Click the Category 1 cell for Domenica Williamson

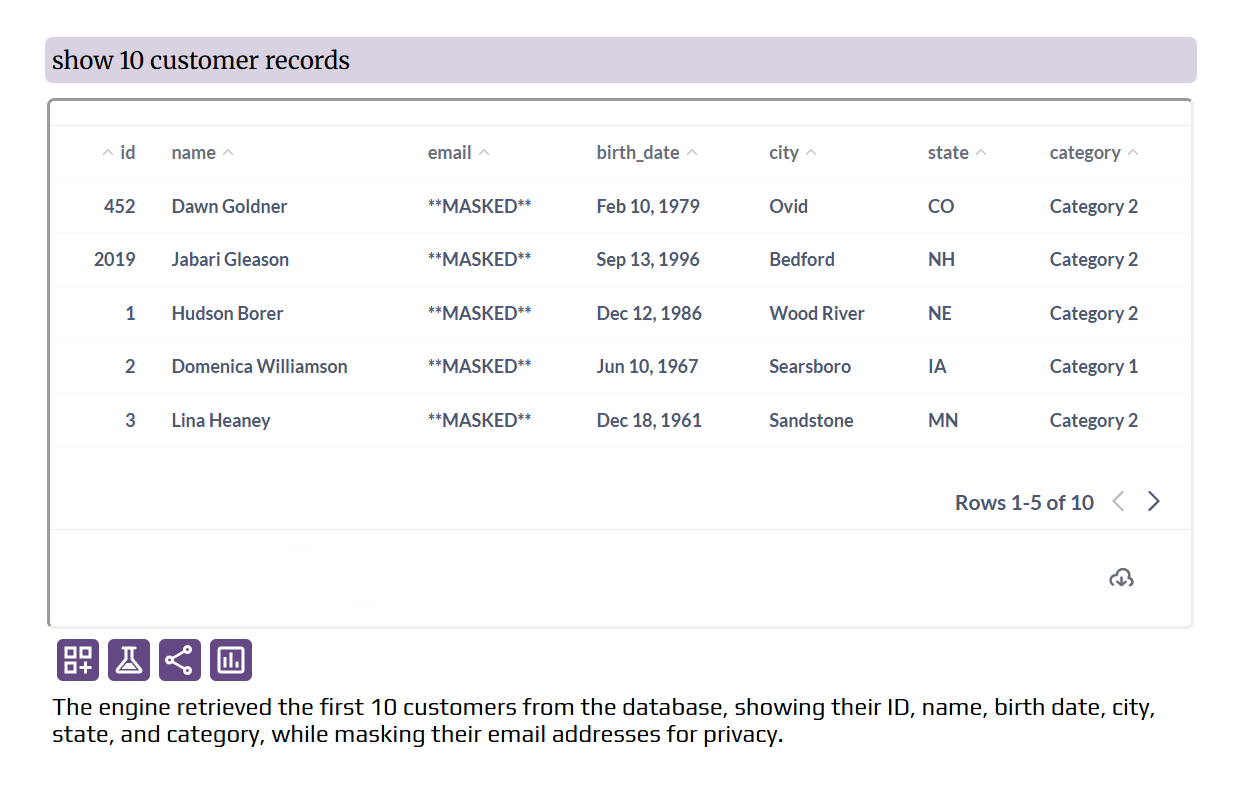click(x=1093, y=367)
